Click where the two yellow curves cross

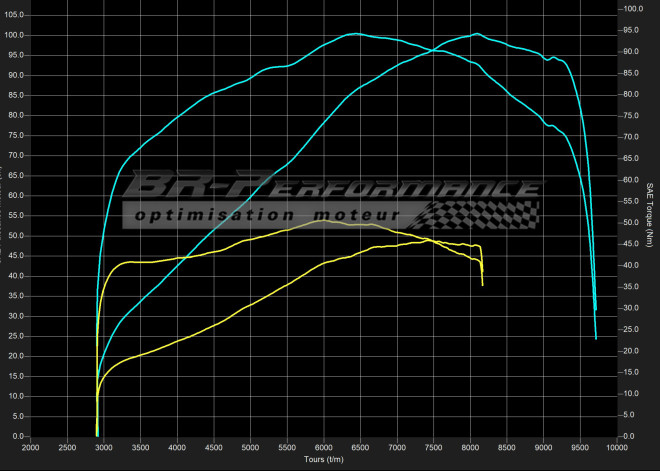pos(428,240)
